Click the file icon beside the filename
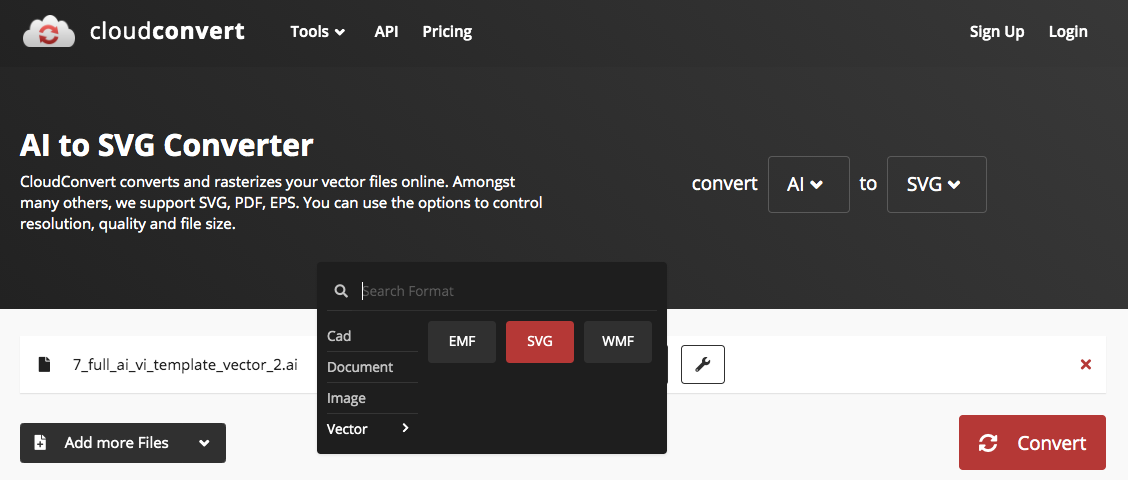Screen dimensions: 1128x480 point(44,365)
